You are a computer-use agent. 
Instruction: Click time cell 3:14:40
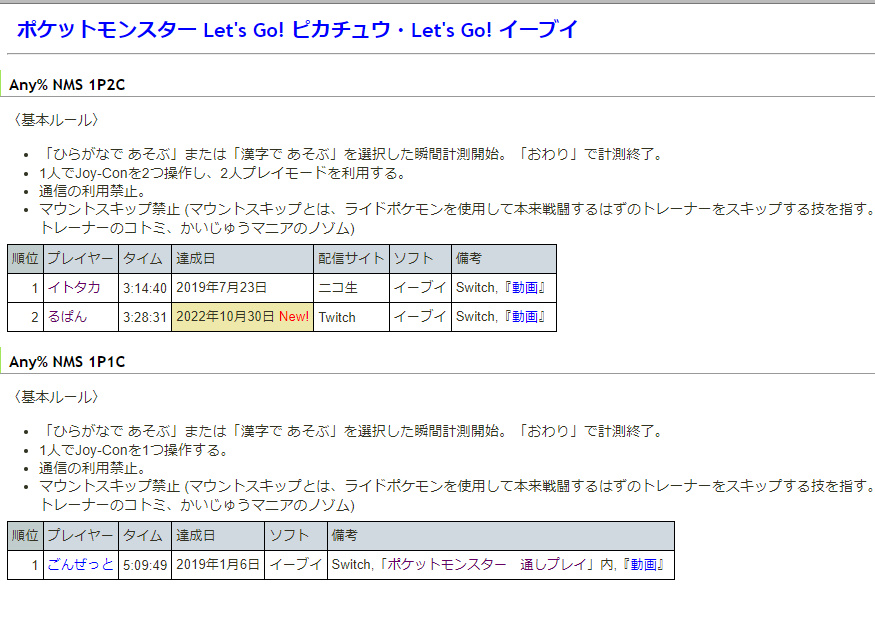(145, 288)
